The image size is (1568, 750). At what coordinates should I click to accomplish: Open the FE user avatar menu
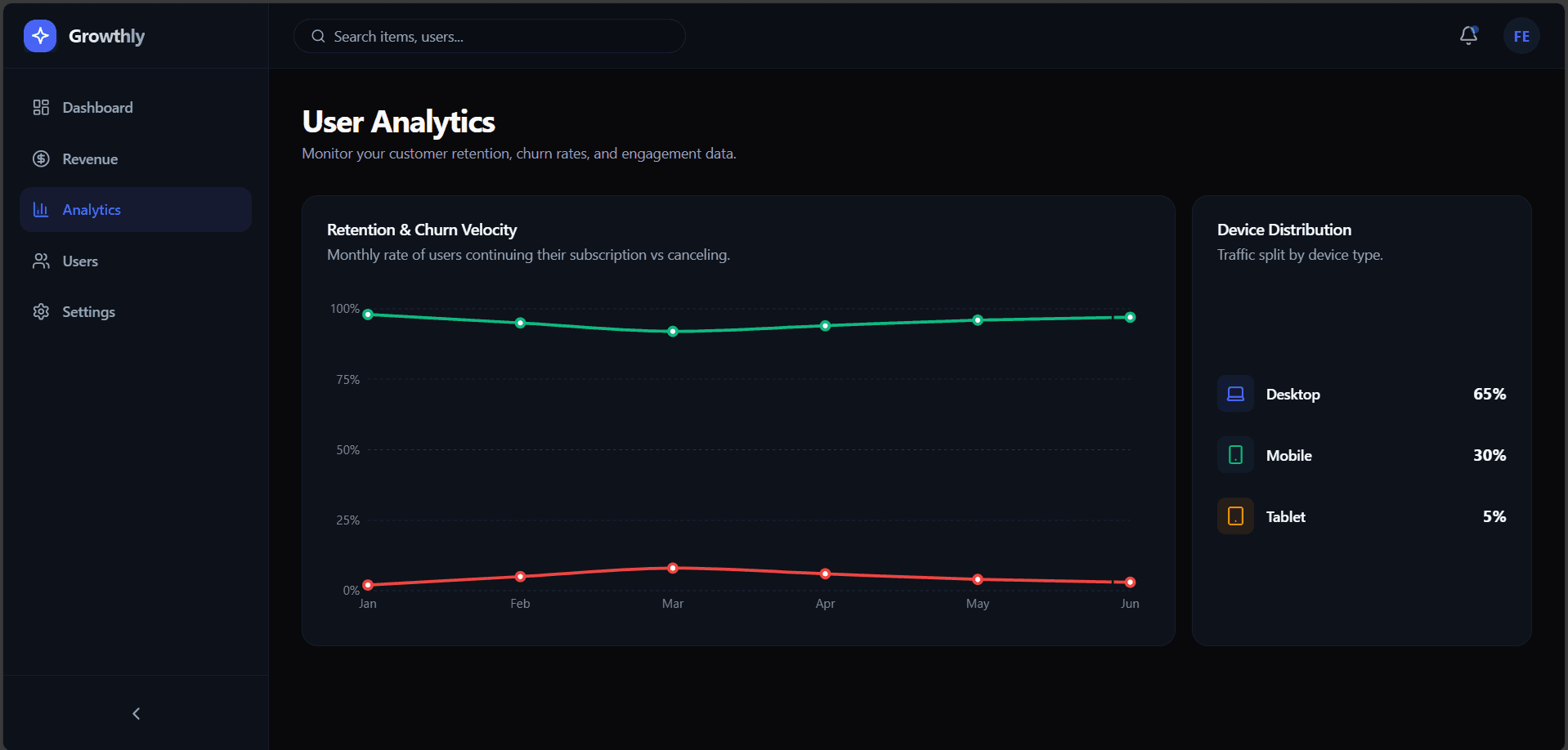(x=1521, y=37)
